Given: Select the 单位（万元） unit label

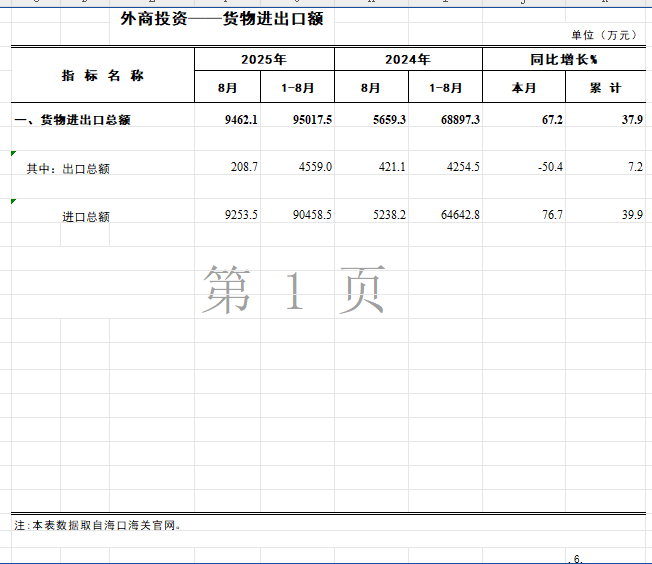Looking at the screenshot, I should tap(603, 35).
